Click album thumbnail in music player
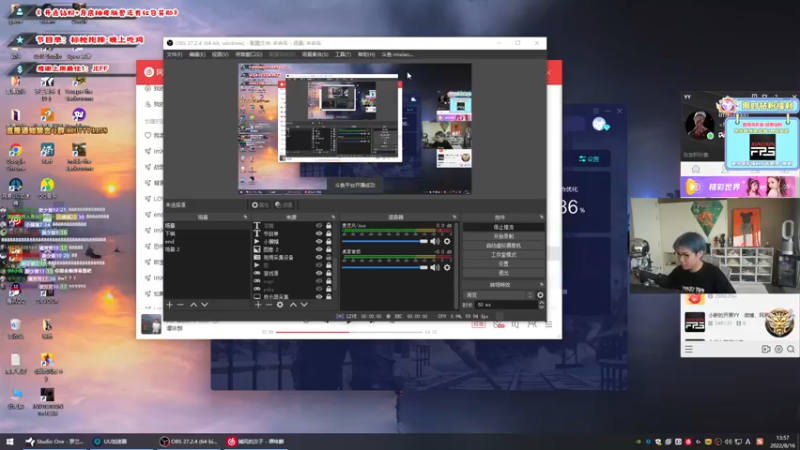Image resolution: width=800 pixels, height=450 pixels. 151,324
